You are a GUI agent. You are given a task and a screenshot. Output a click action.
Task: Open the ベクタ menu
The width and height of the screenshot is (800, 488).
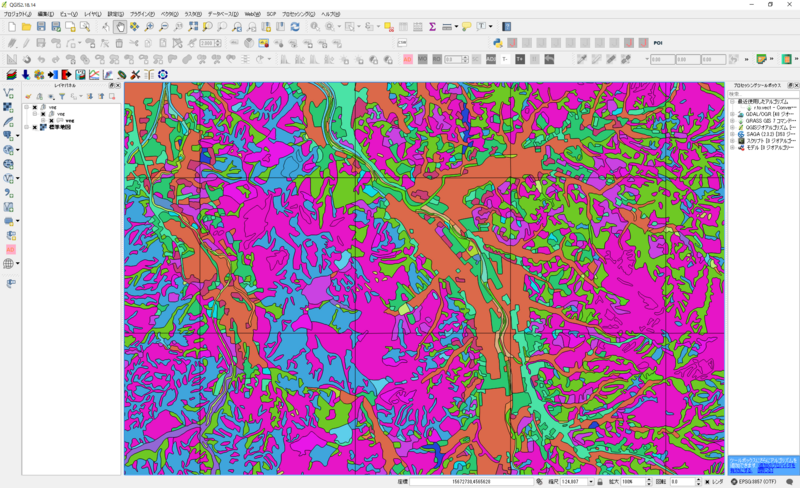pos(170,14)
